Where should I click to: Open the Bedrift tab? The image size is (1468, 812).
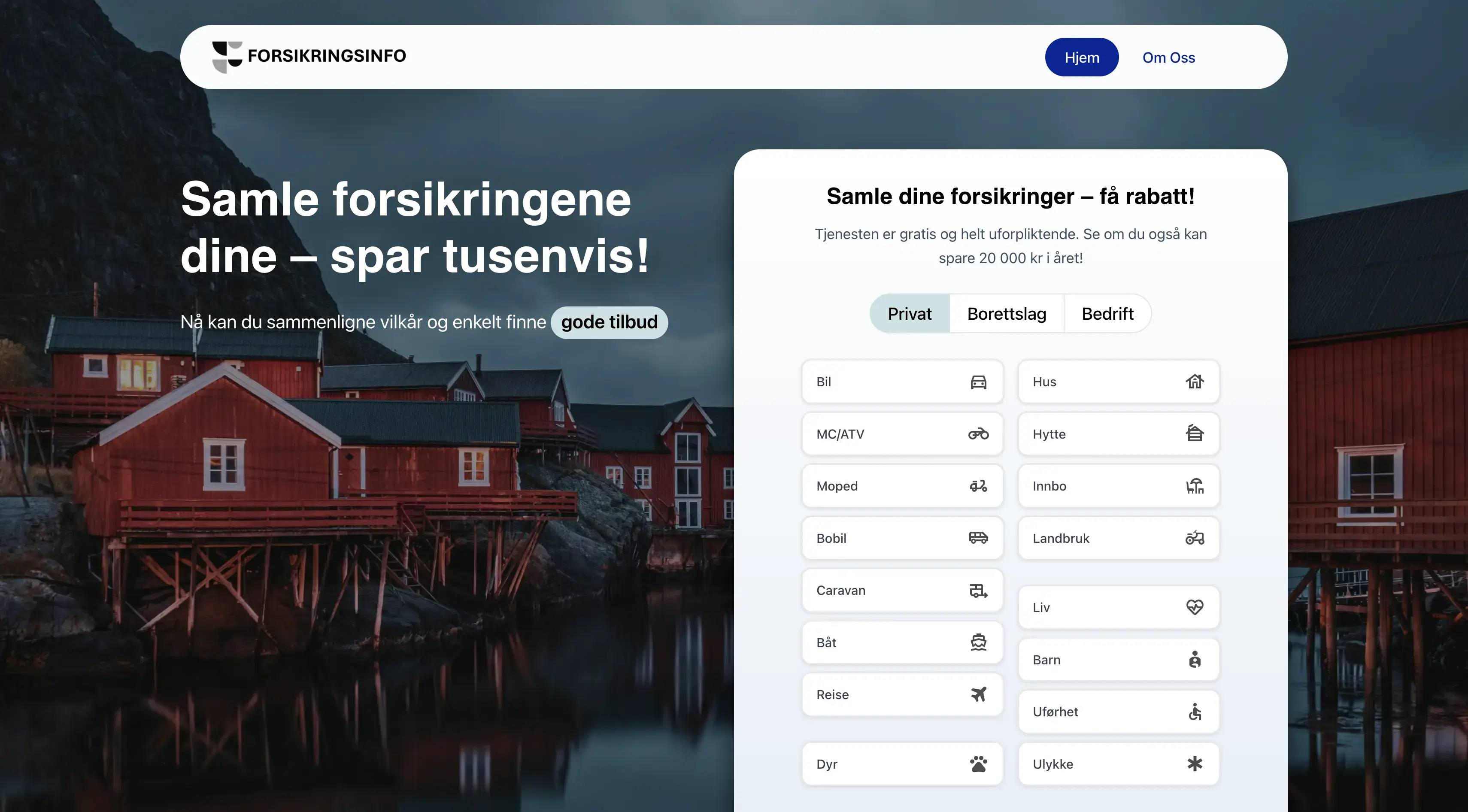coord(1107,313)
